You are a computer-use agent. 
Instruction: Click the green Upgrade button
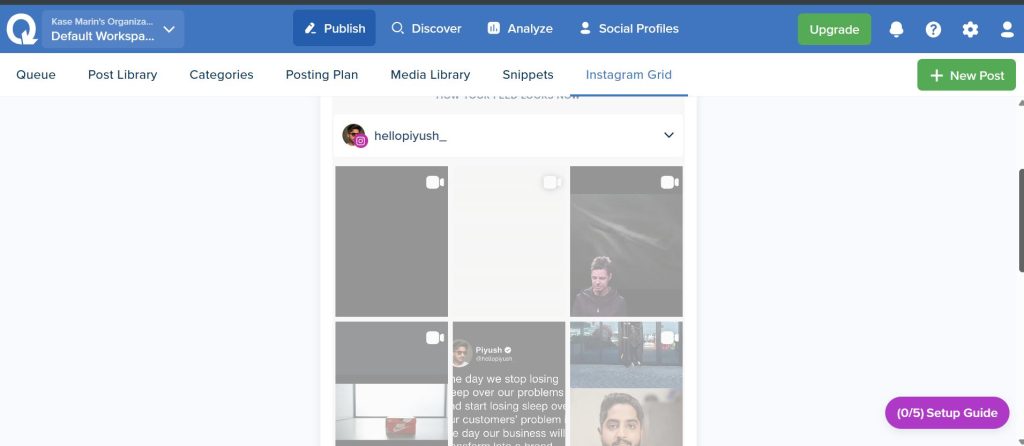(834, 29)
